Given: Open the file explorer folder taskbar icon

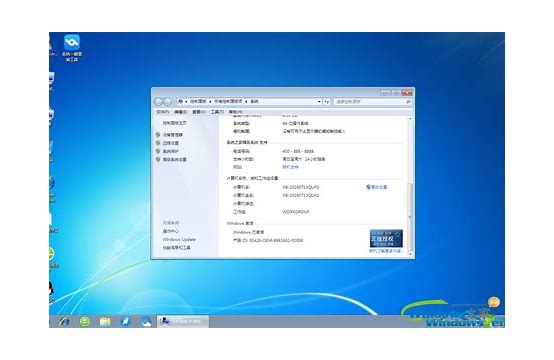Looking at the screenshot, I should click(x=105, y=321).
